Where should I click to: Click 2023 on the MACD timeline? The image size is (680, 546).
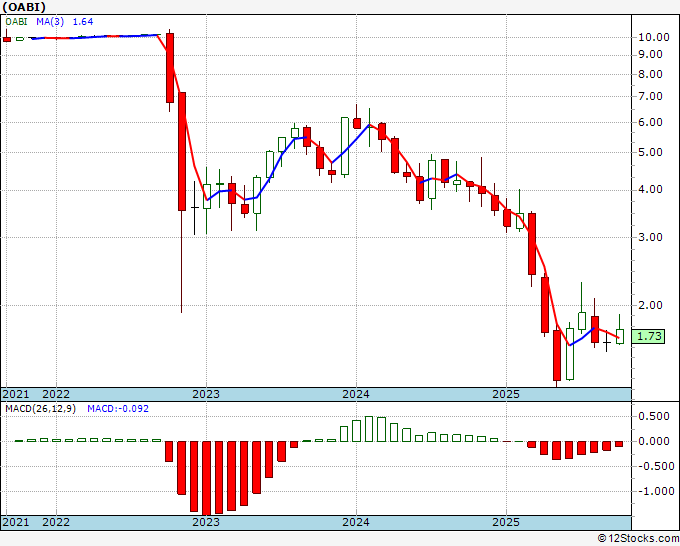coord(206,522)
